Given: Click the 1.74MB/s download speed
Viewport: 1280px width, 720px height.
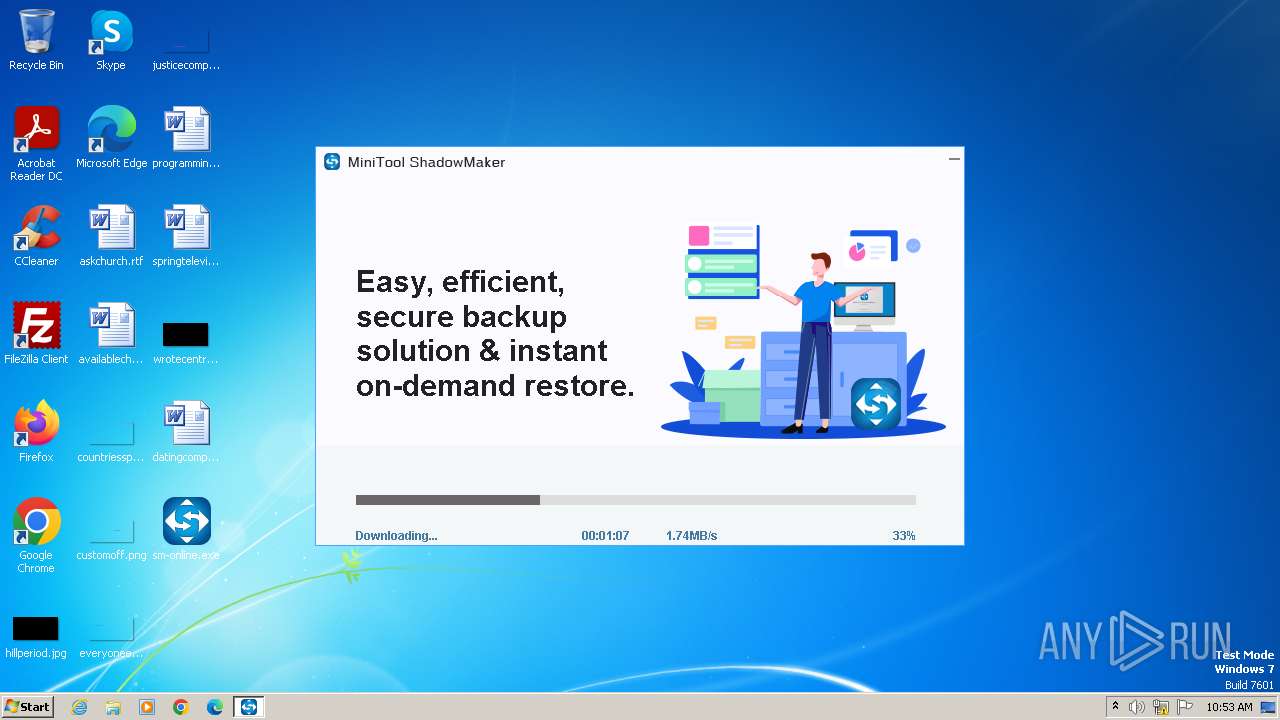Looking at the screenshot, I should (691, 536).
